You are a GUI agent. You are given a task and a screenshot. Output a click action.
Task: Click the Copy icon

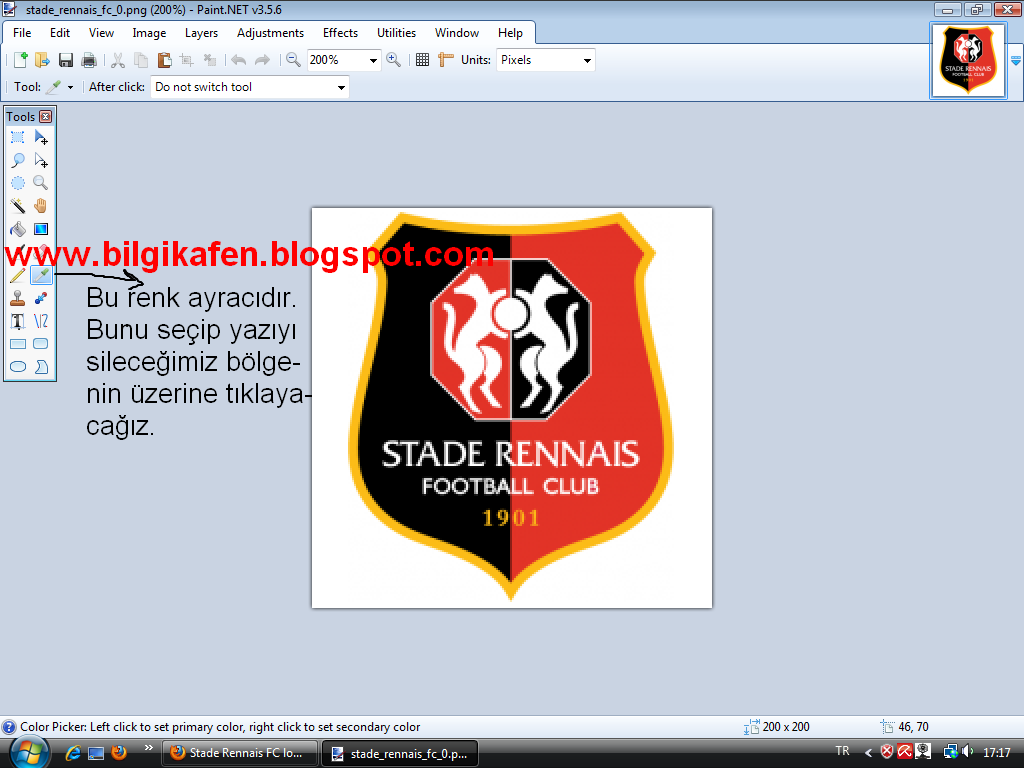(x=141, y=60)
